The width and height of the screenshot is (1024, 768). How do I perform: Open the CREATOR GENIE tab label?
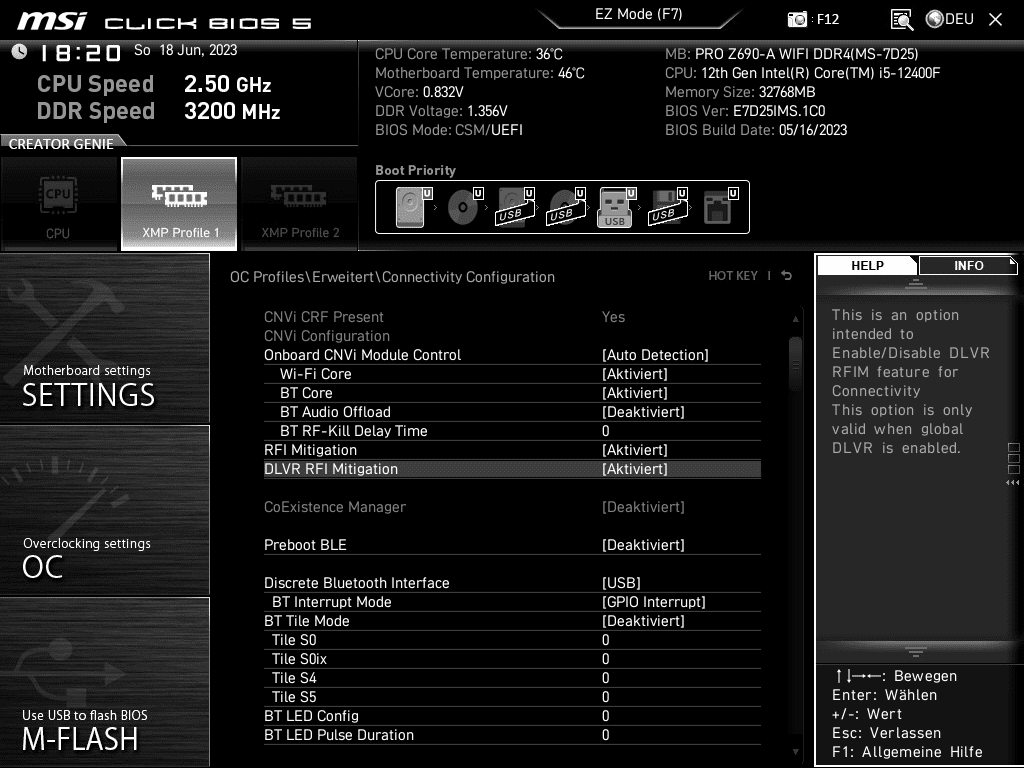click(61, 144)
